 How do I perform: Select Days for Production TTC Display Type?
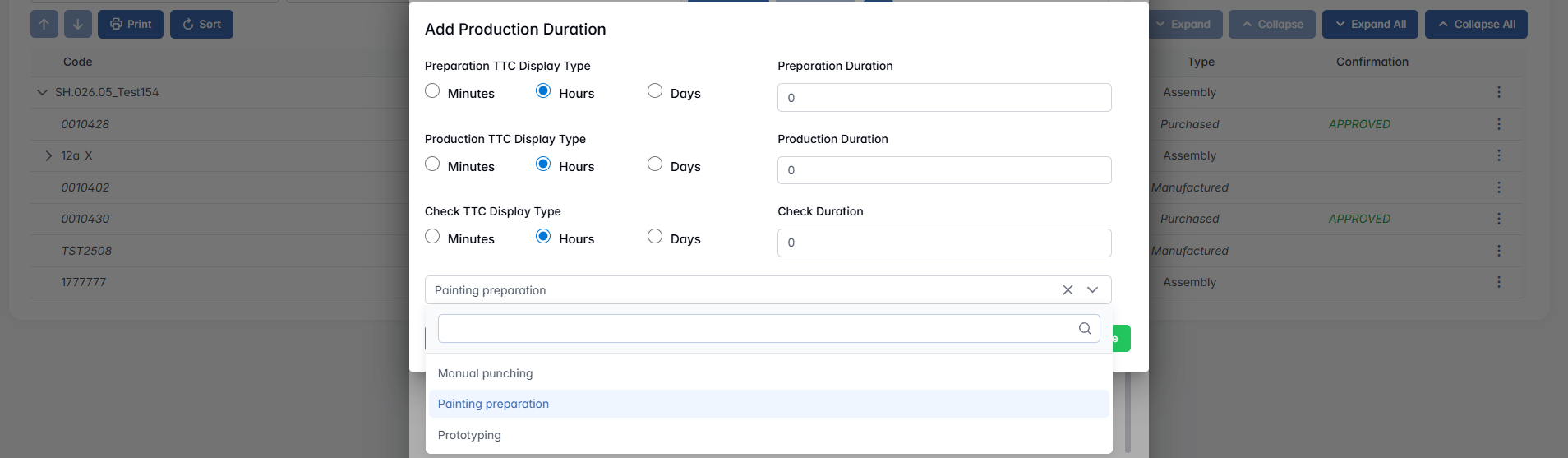[655, 164]
